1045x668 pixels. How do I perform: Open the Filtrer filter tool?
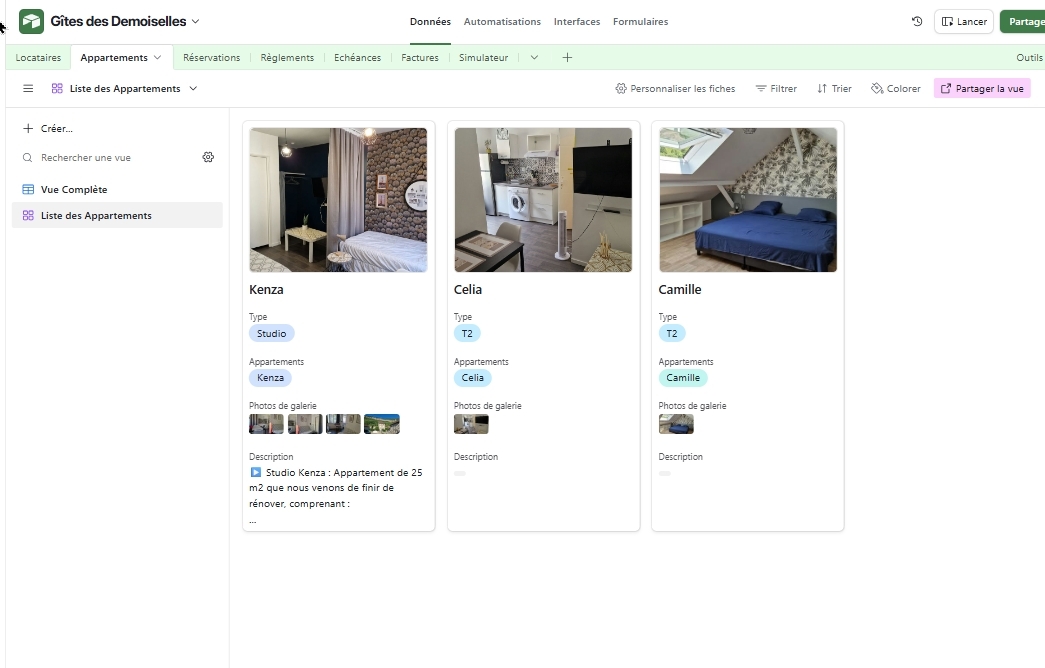pyautogui.click(x=776, y=89)
